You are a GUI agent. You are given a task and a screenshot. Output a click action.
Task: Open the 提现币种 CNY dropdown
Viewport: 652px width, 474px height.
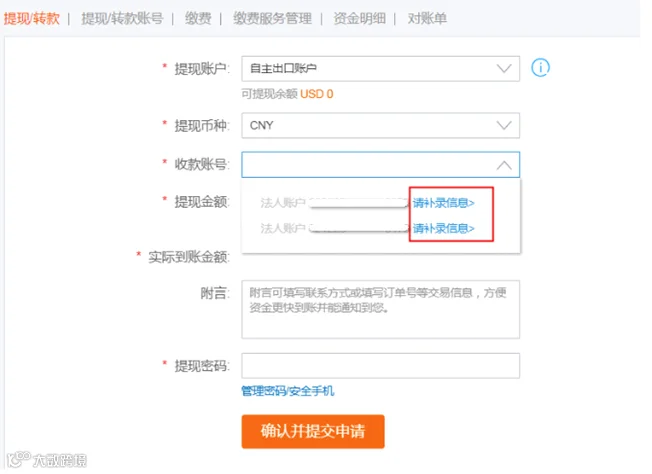pos(380,125)
